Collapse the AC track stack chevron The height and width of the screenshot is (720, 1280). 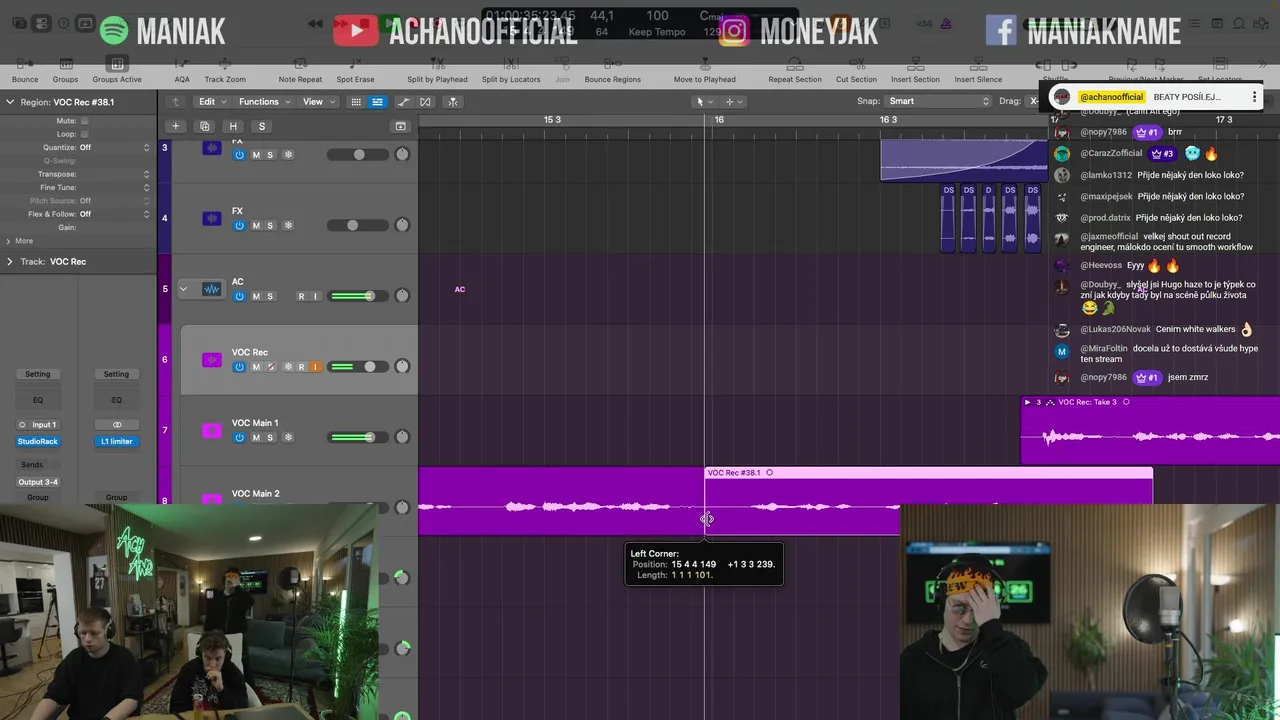coord(183,289)
